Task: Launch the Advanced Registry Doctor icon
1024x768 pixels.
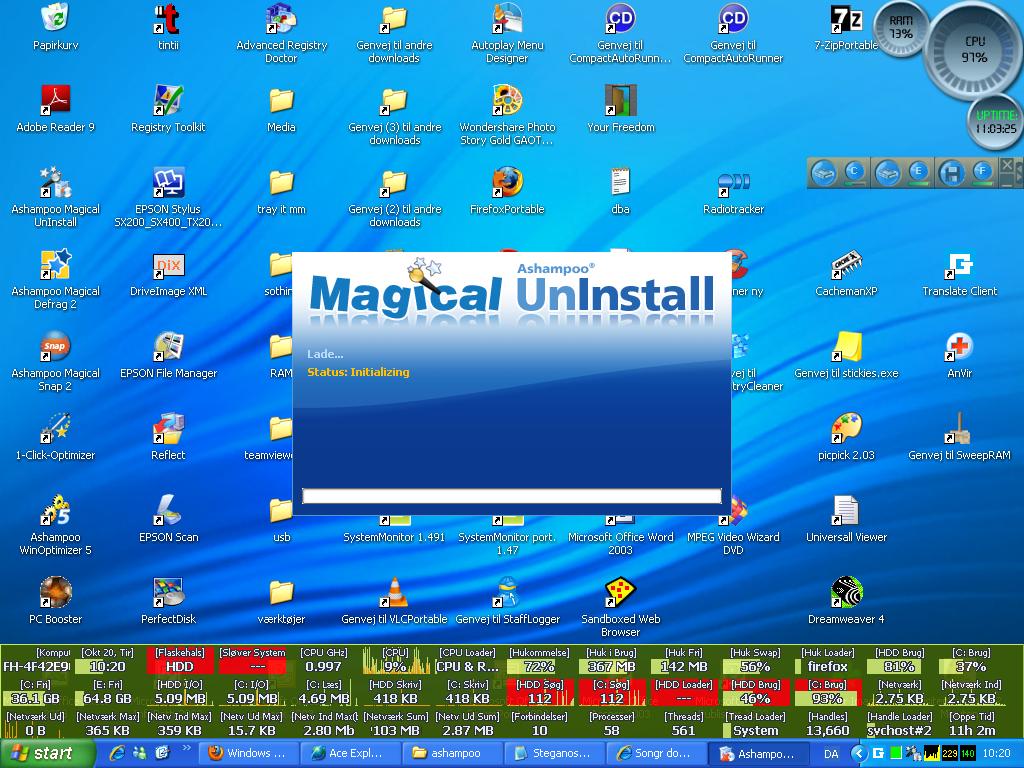Action: [x=281, y=19]
